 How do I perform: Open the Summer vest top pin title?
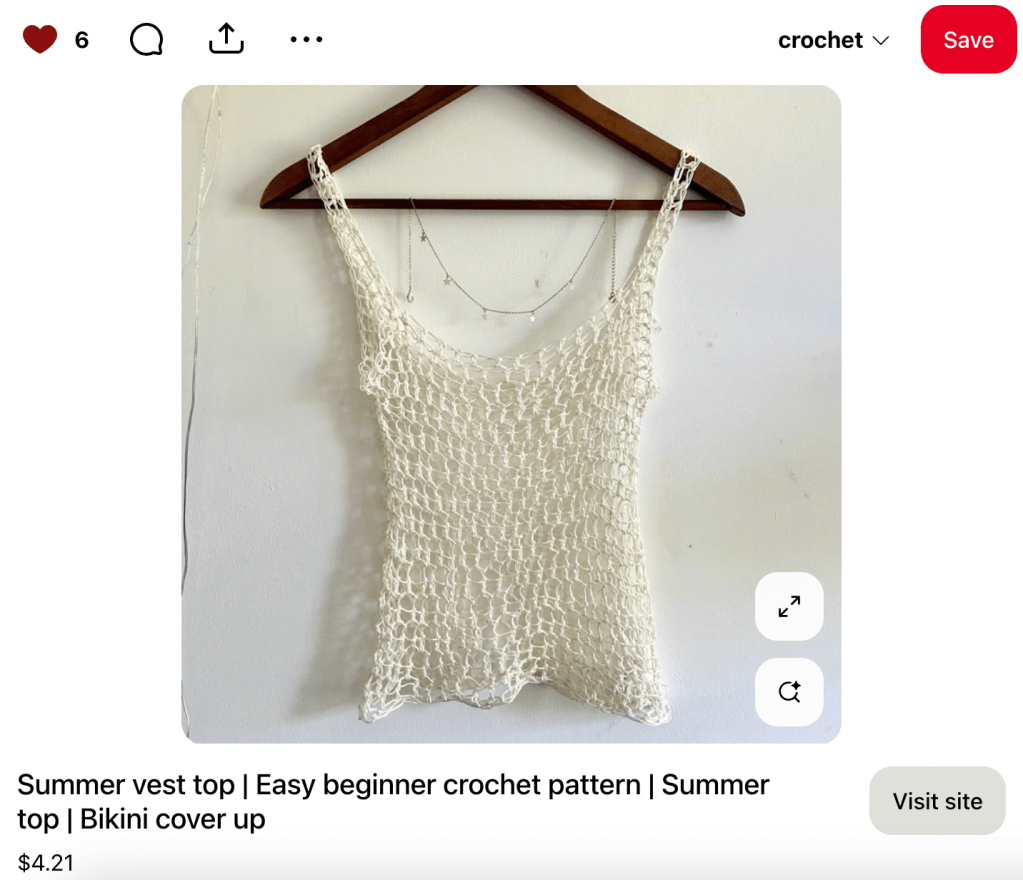click(x=393, y=802)
